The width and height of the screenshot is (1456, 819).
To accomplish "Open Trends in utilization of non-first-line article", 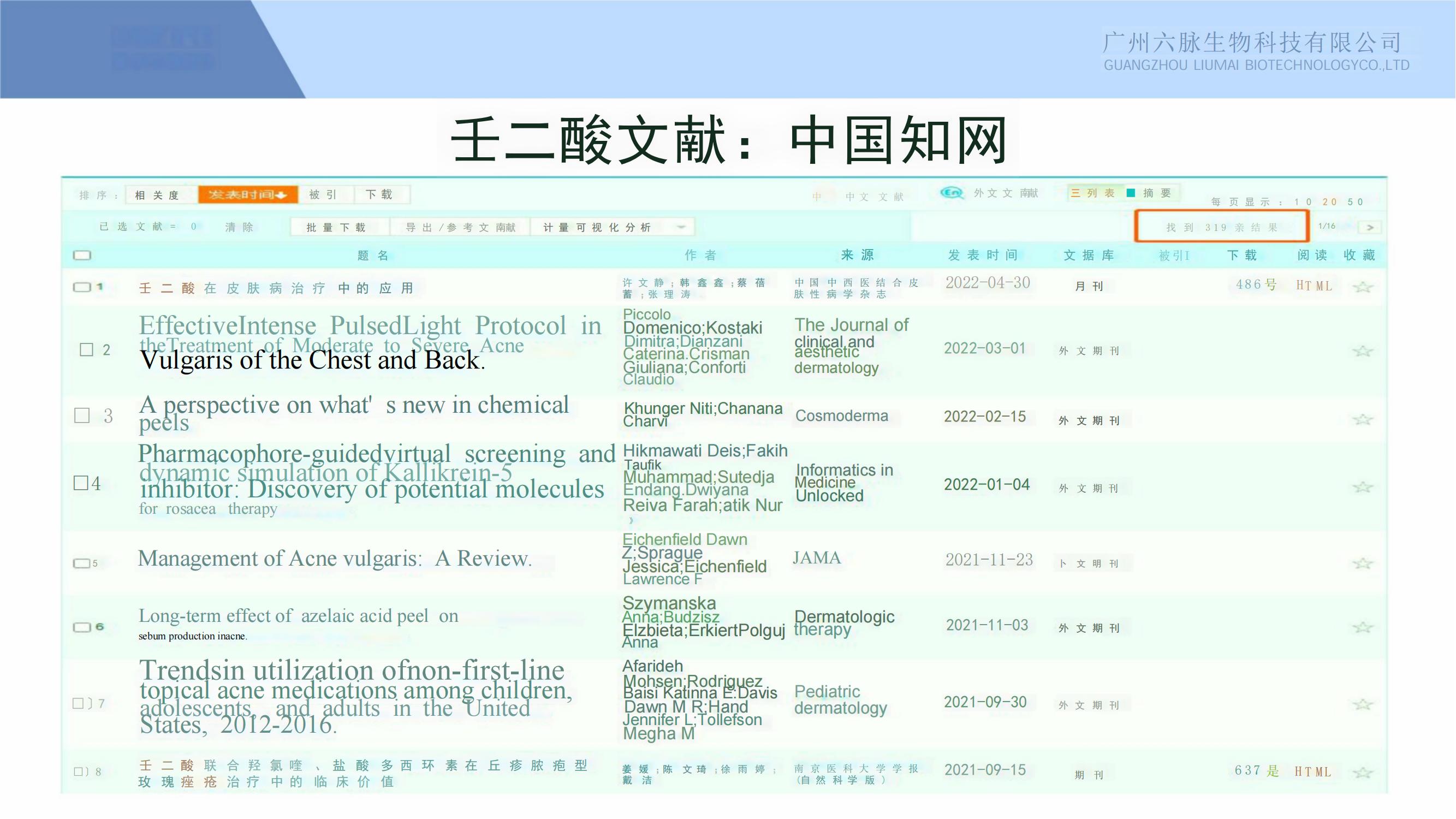I will click(x=356, y=697).
